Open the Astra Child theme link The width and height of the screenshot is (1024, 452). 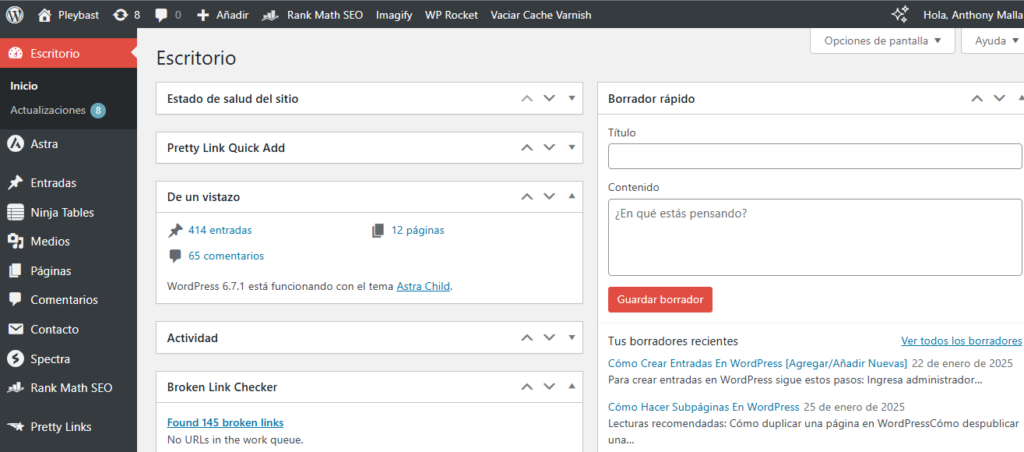point(423,286)
